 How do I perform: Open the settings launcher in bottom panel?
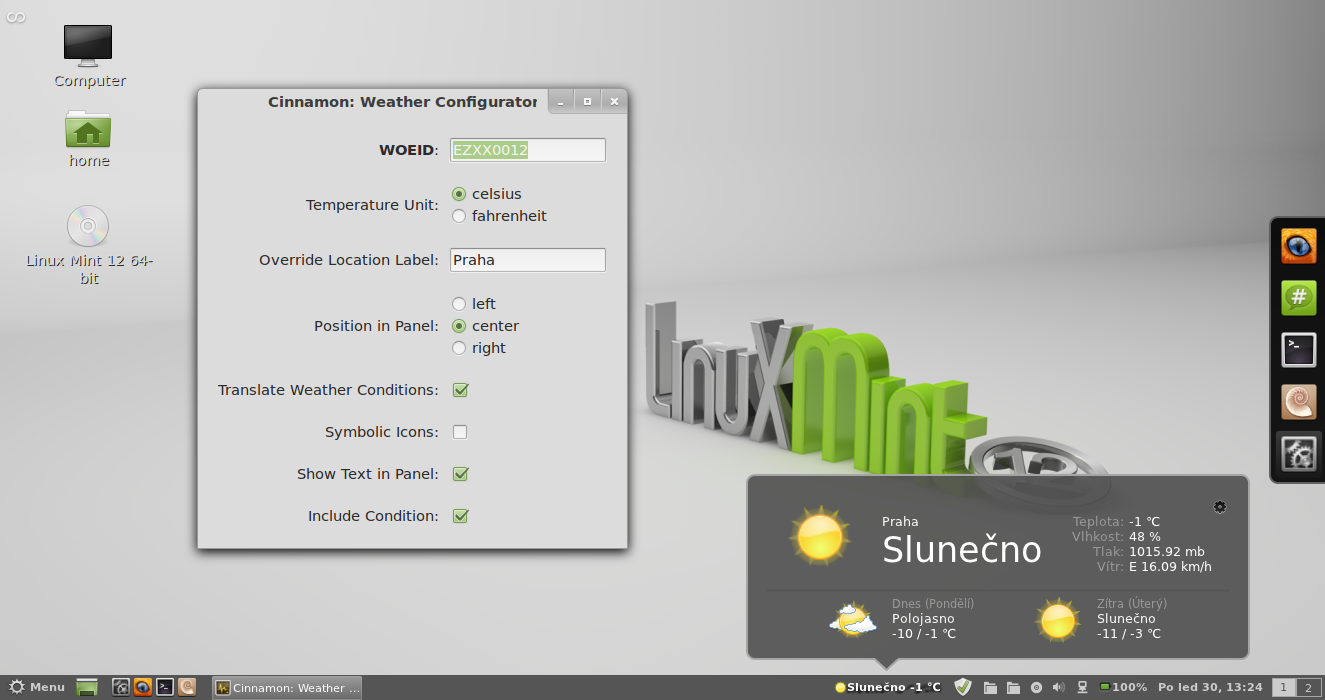pyautogui.click(x=121, y=687)
